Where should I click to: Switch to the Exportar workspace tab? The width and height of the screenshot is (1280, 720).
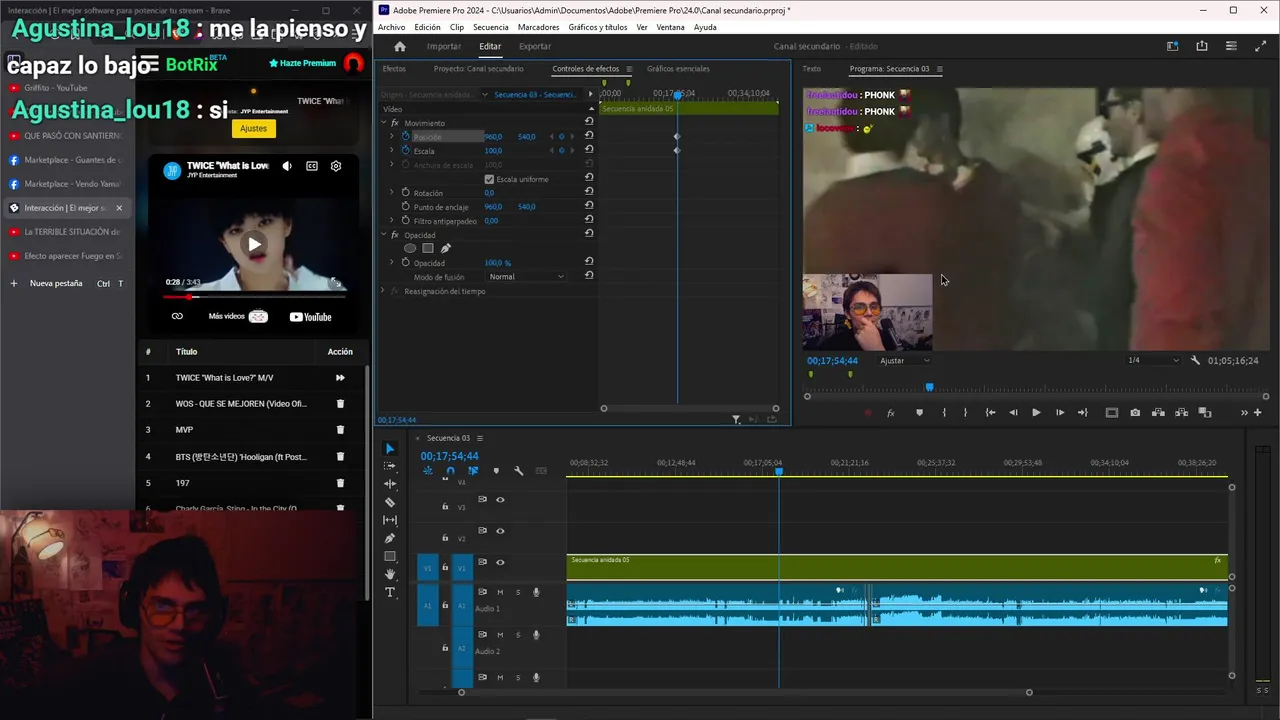(535, 46)
